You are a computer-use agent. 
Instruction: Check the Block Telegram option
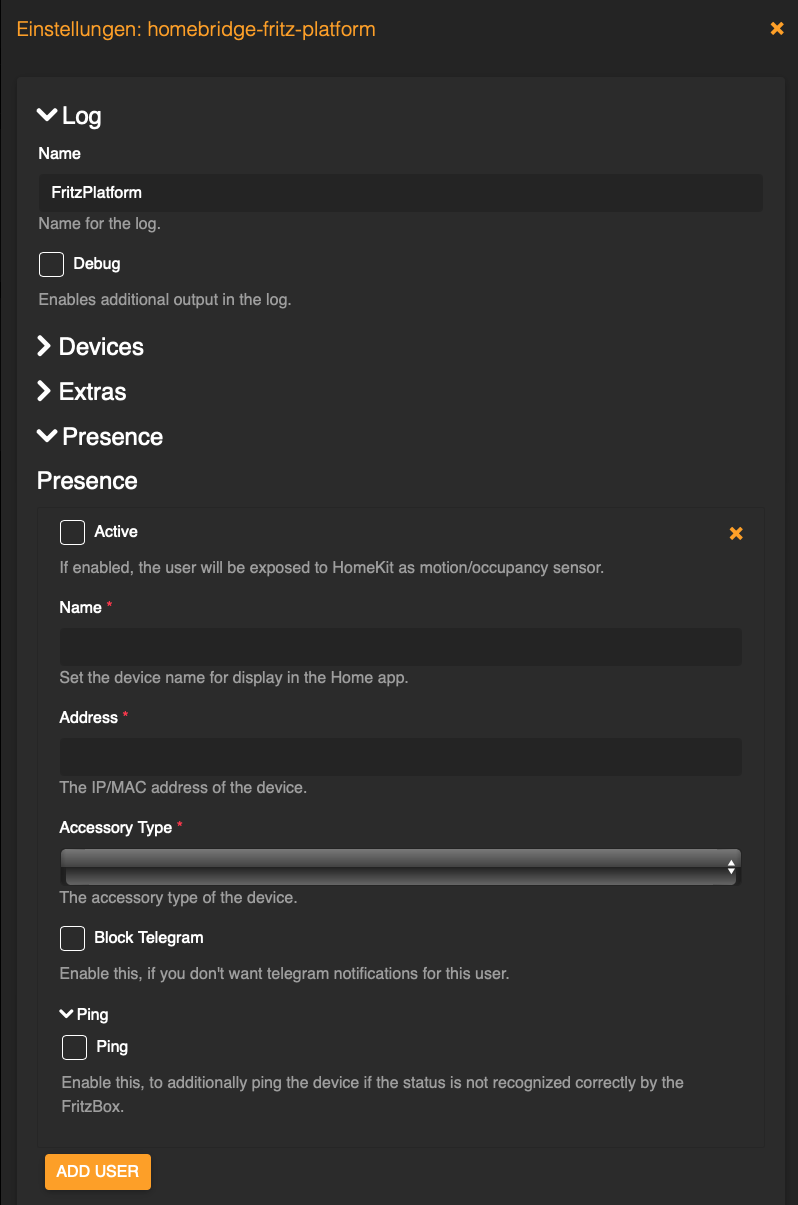[72, 938]
